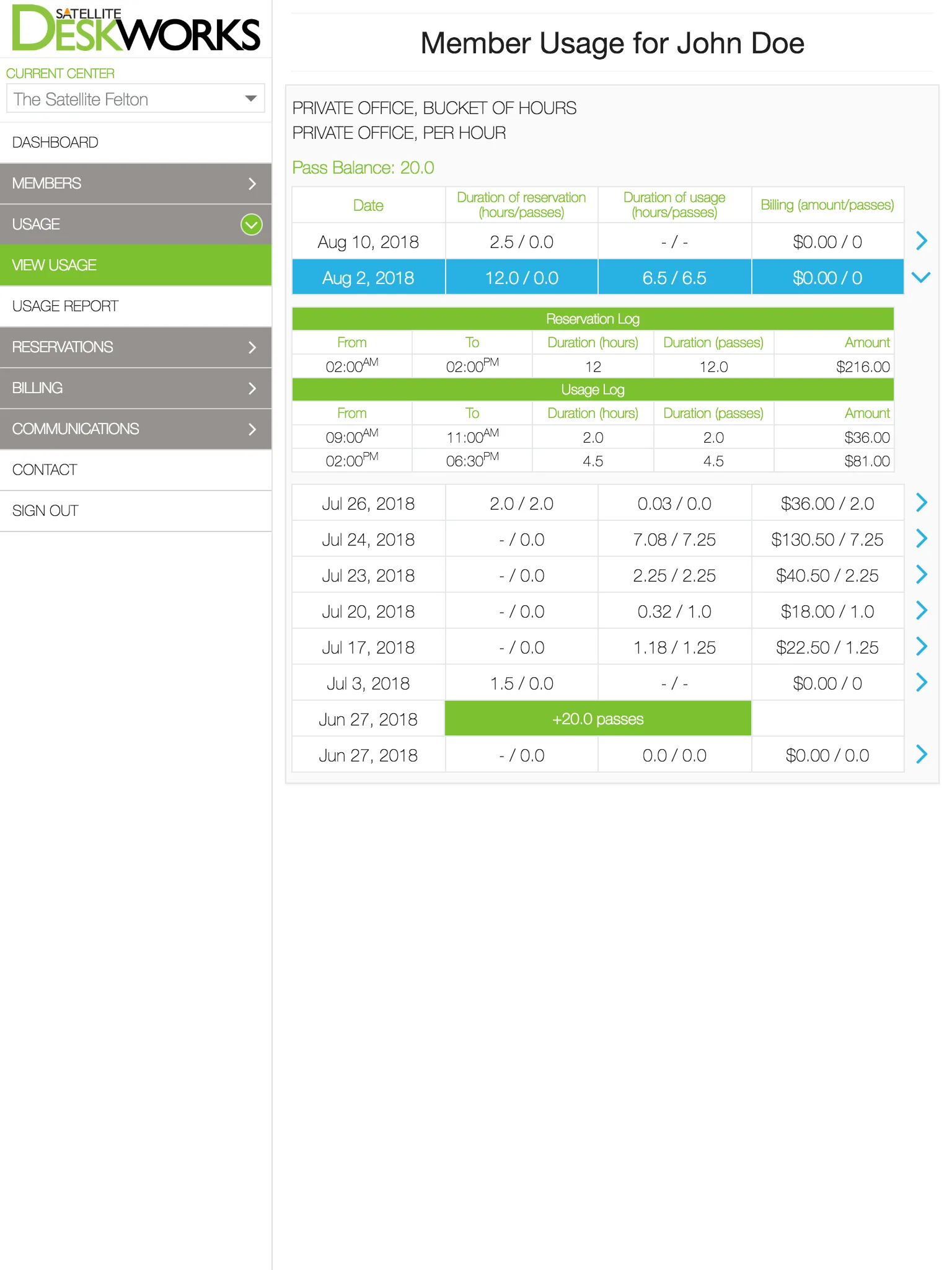Open the Contact page
The image size is (952, 1270).
(x=136, y=470)
